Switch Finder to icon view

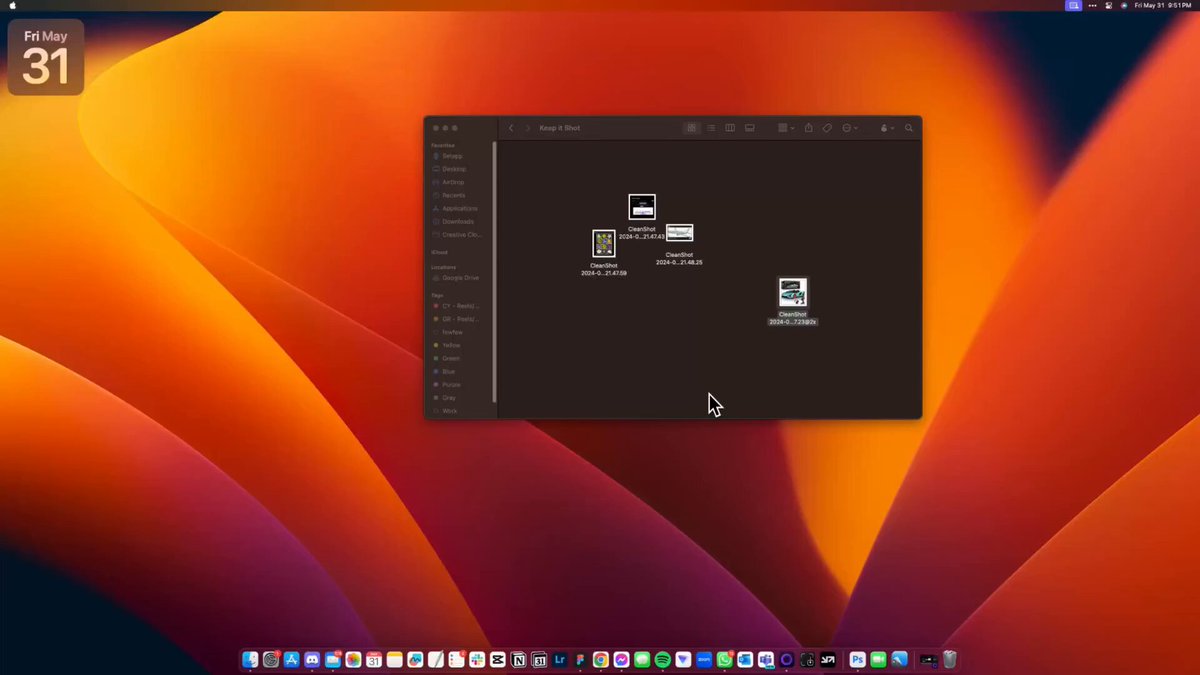pyautogui.click(x=691, y=128)
